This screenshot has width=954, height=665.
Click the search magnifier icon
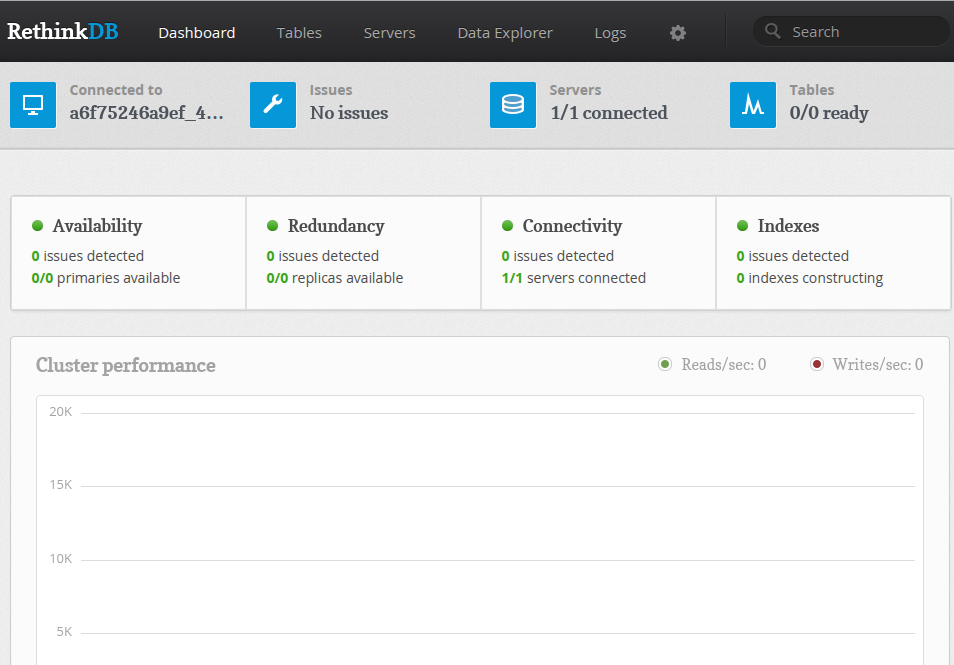(x=772, y=31)
